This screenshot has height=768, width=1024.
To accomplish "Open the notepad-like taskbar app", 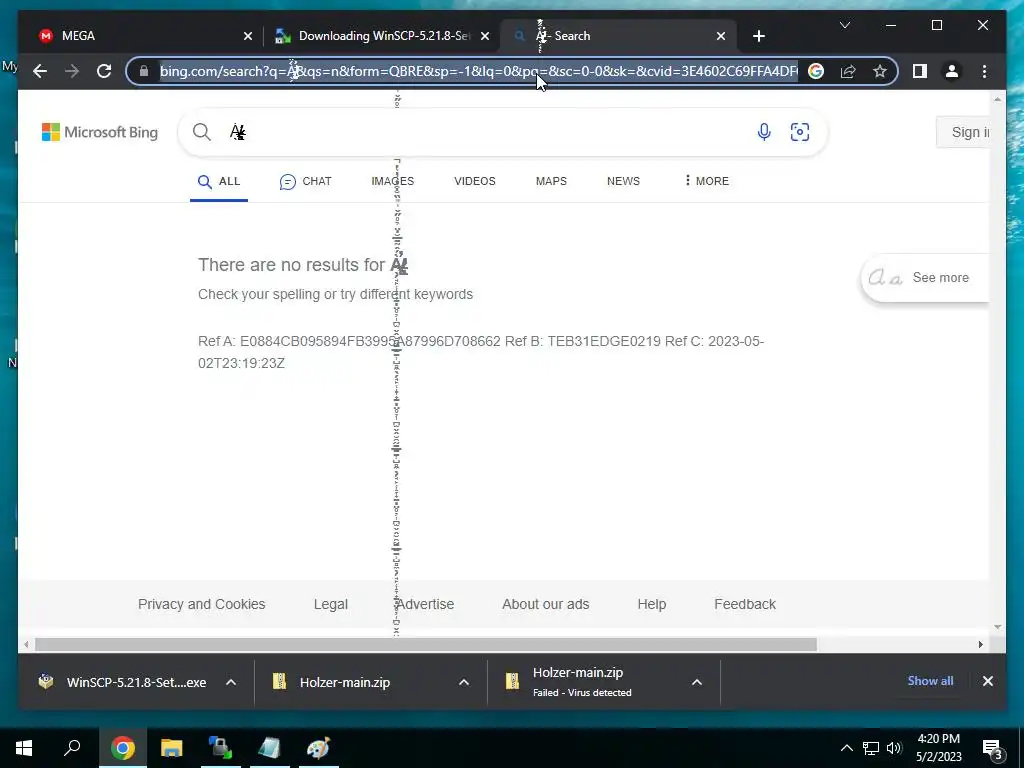I will pos(269,748).
